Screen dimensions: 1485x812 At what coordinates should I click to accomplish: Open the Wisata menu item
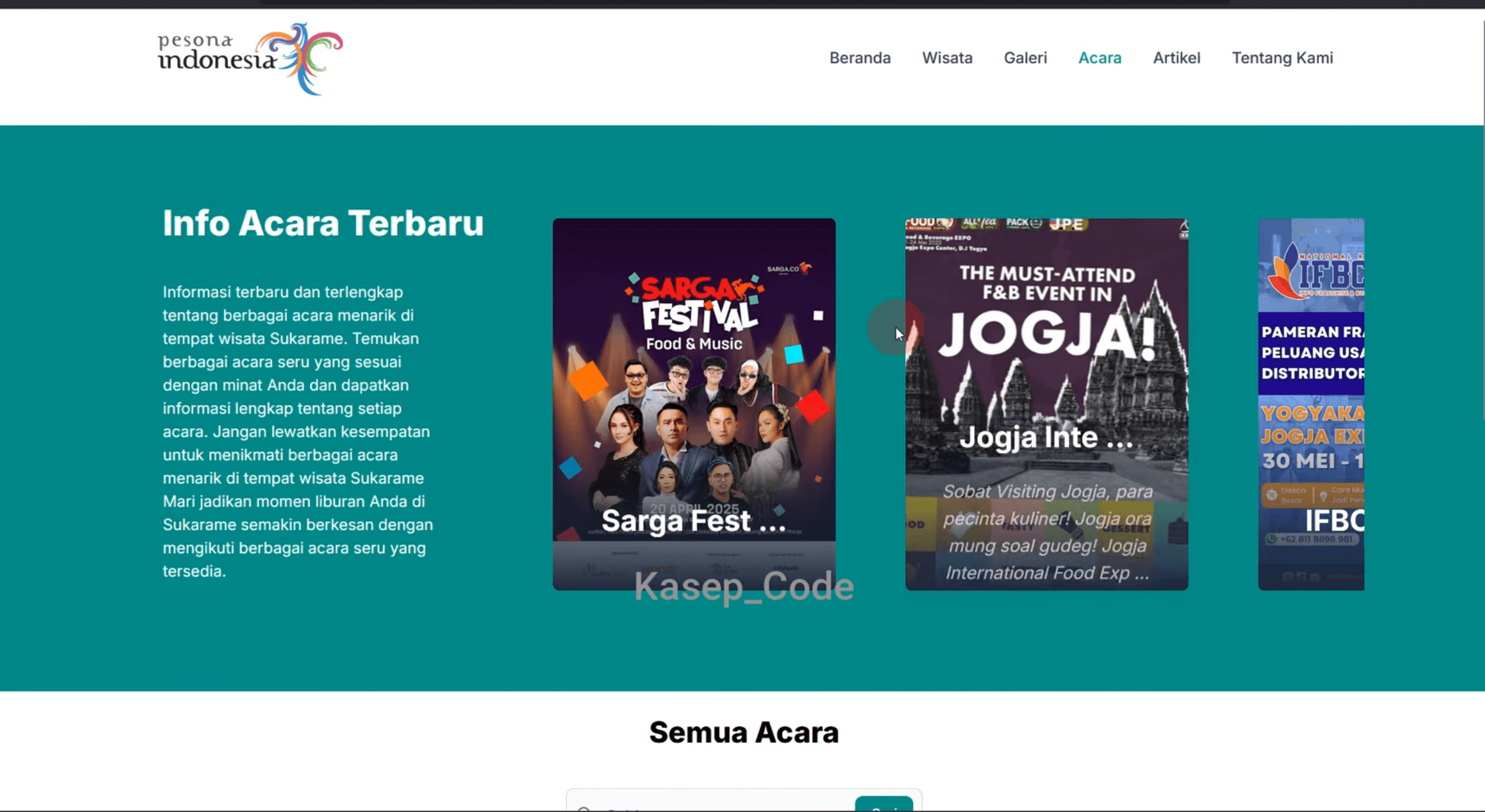click(947, 58)
